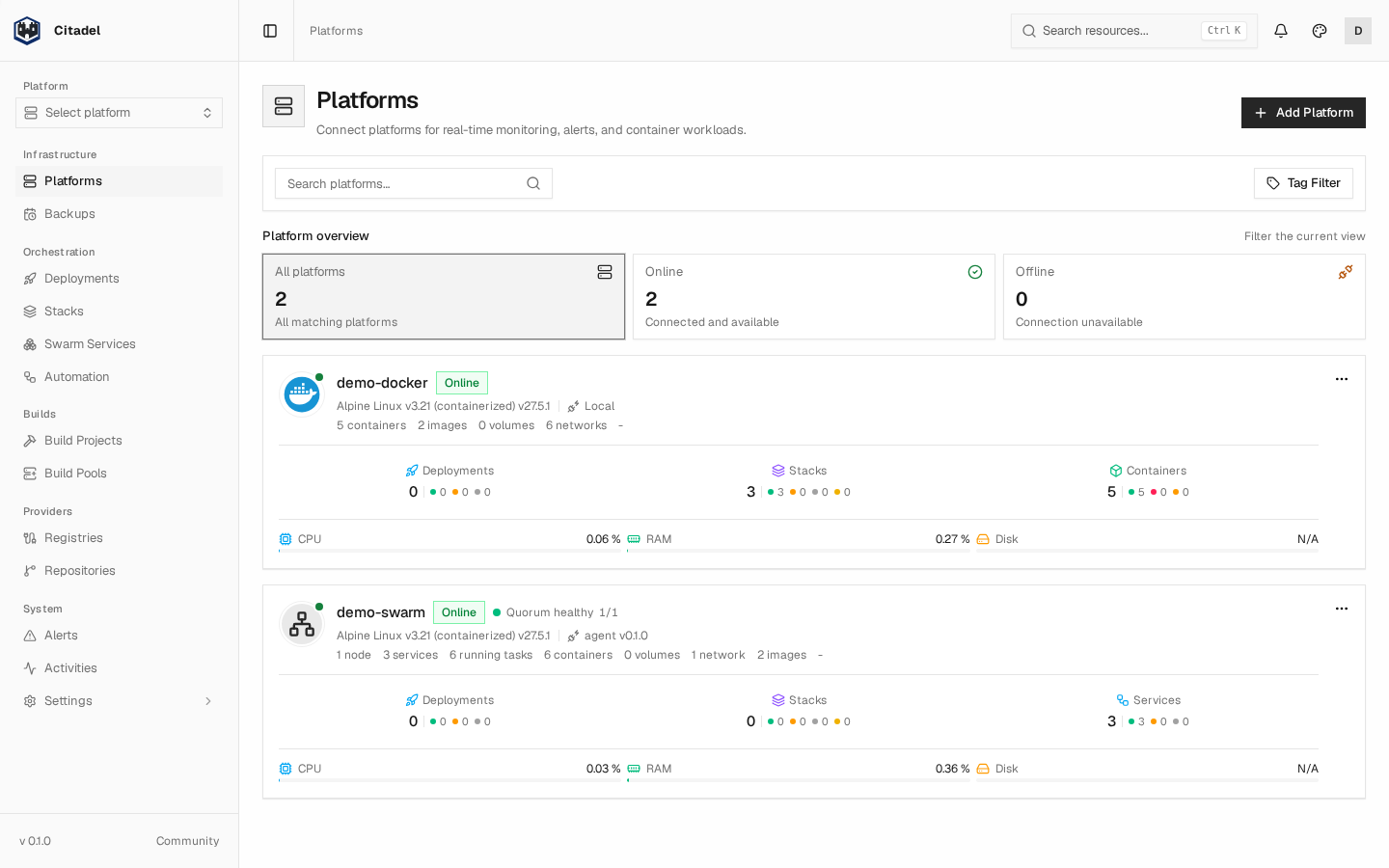This screenshot has height=868, width=1389.
Task: Open the demo-swarm platform link
Action: tap(381, 612)
